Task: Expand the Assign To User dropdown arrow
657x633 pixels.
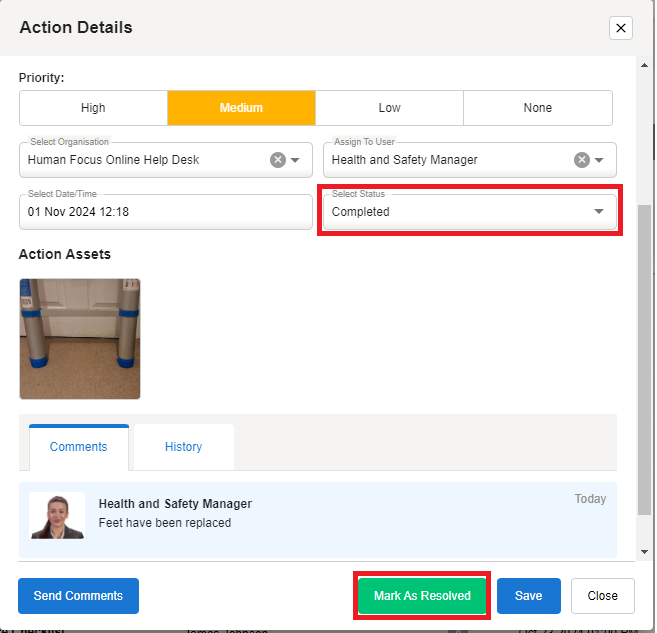Action: click(599, 160)
